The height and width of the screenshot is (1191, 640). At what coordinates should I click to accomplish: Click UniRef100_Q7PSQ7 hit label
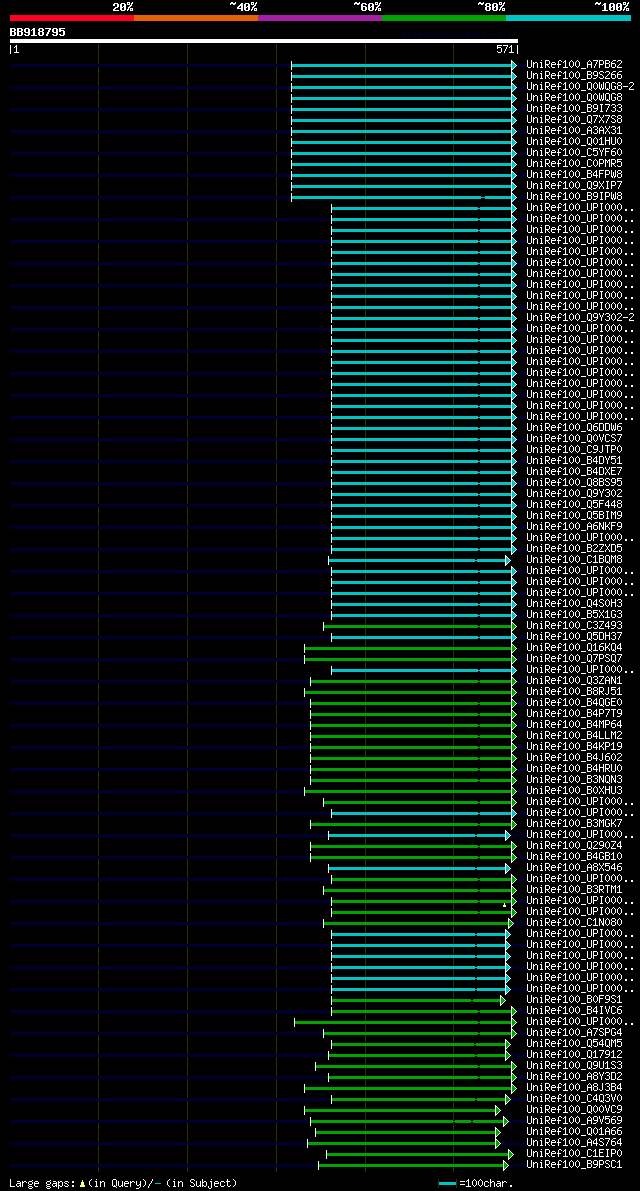pos(574,659)
